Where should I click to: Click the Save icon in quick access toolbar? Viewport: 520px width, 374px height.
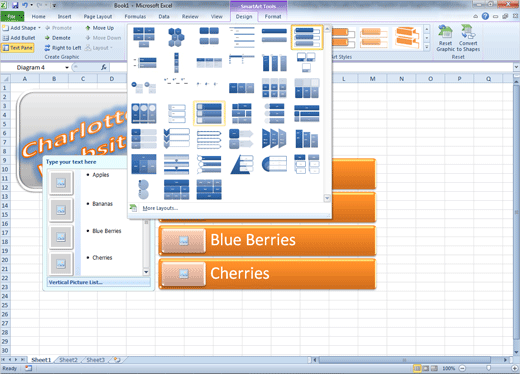(15, 5)
